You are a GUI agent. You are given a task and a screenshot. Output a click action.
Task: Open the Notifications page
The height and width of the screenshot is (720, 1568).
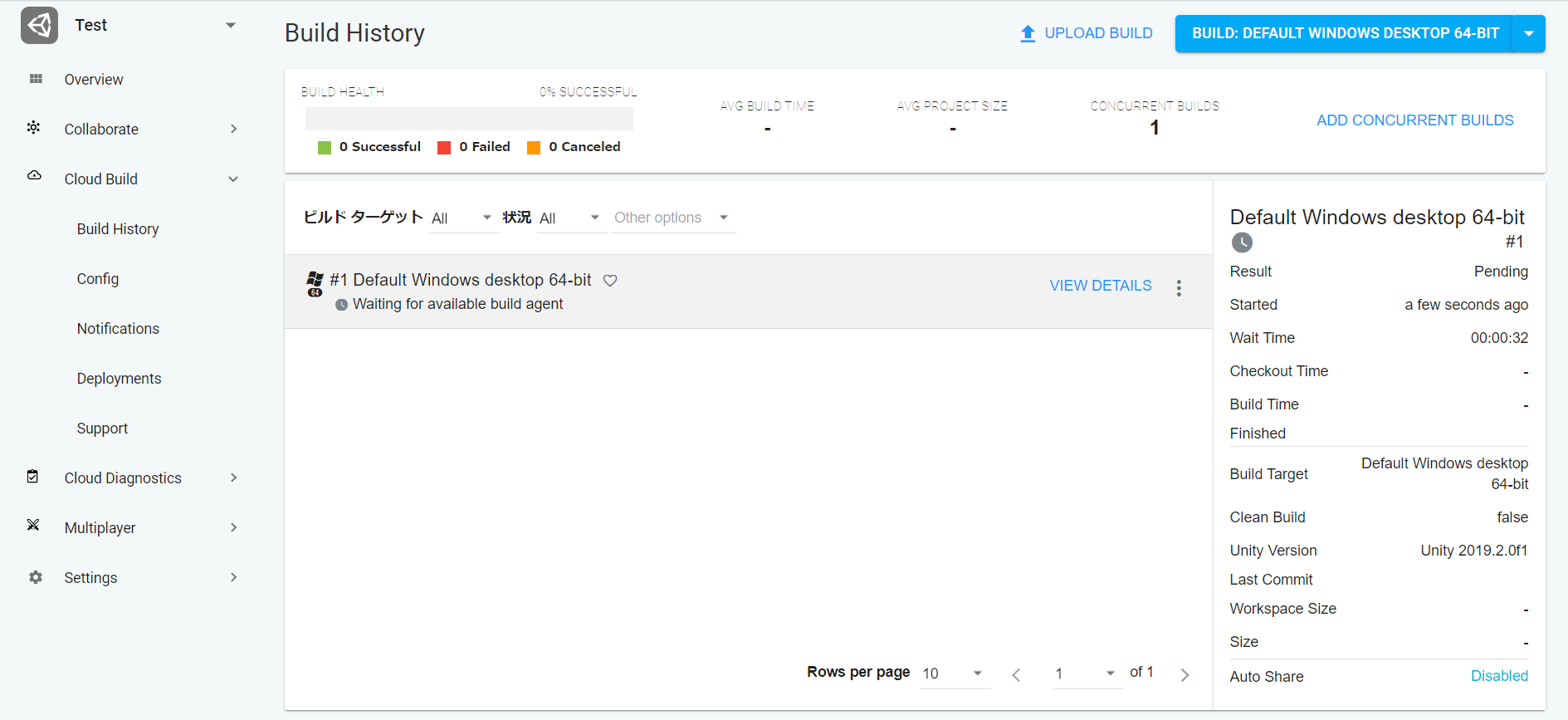(x=118, y=329)
